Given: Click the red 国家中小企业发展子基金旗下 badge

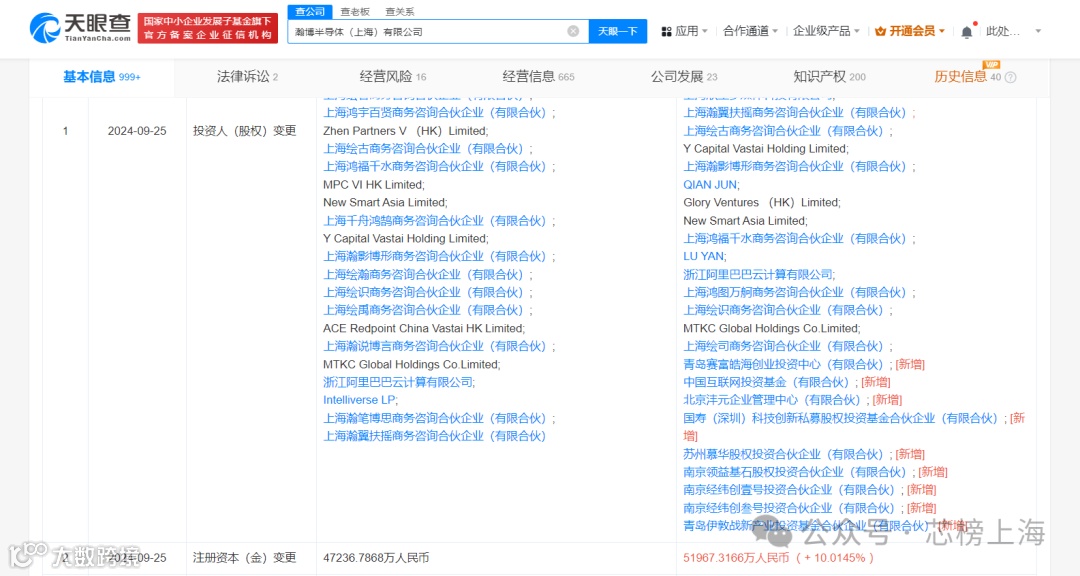Looking at the screenshot, I should [x=207, y=28].
